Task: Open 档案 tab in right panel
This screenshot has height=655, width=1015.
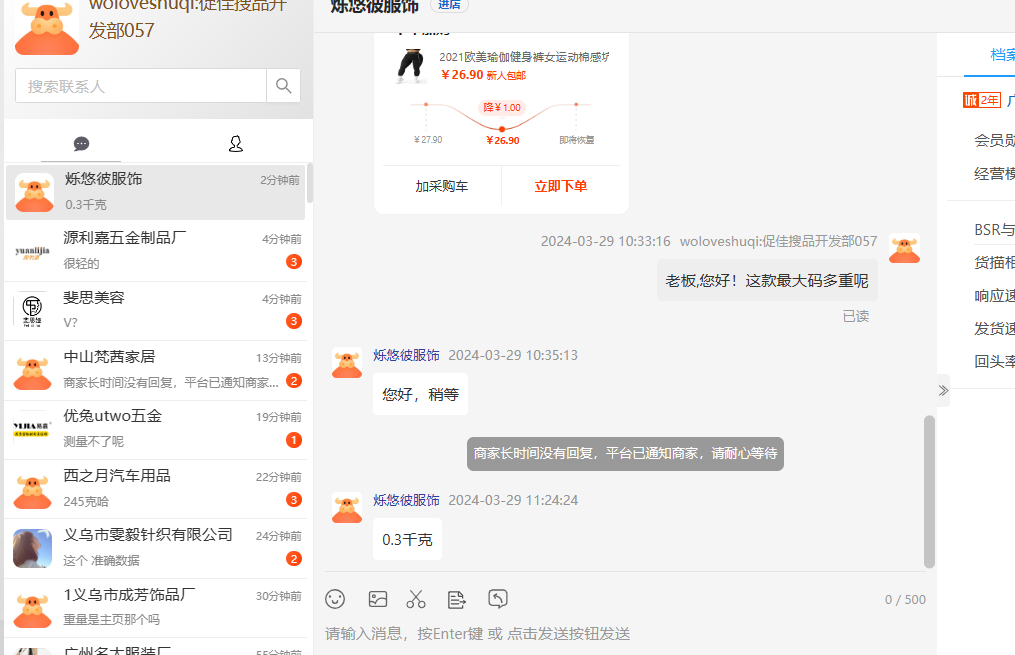Action: [x=1000, y=55]
